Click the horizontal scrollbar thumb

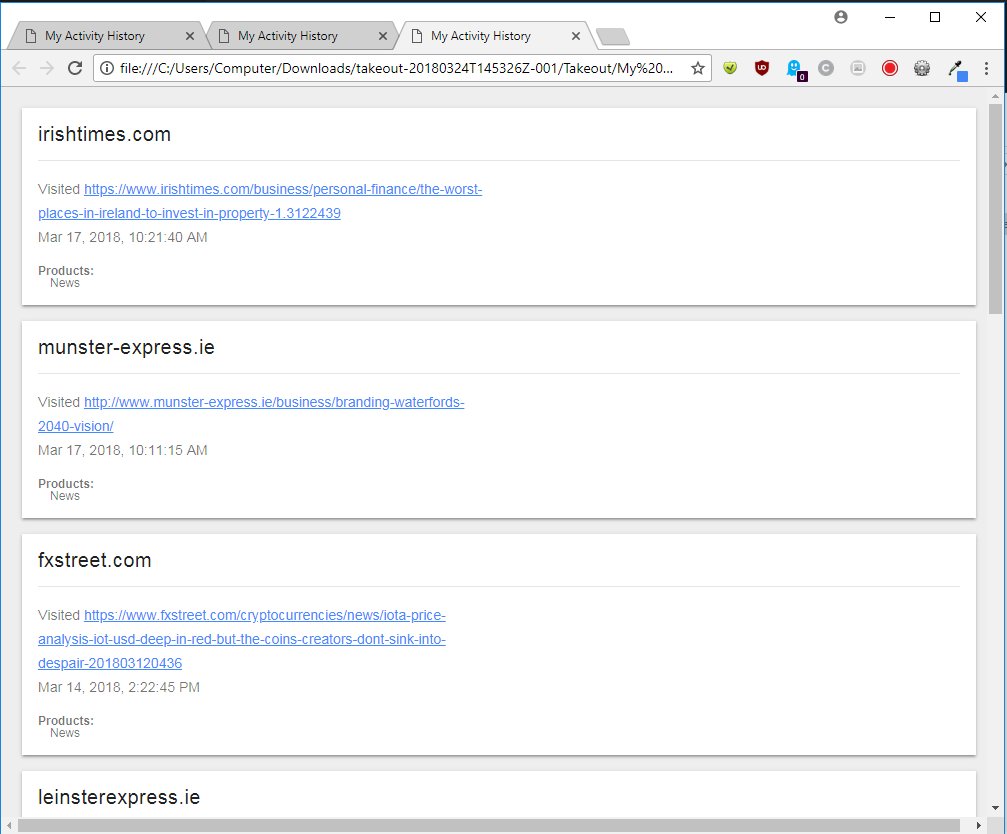[489, 825]
